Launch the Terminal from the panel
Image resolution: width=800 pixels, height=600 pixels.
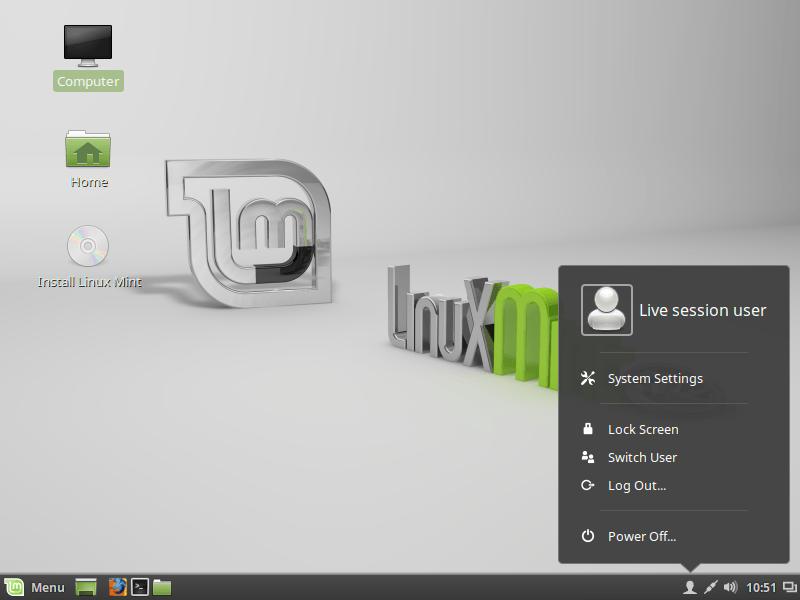[x=140, y=587]
